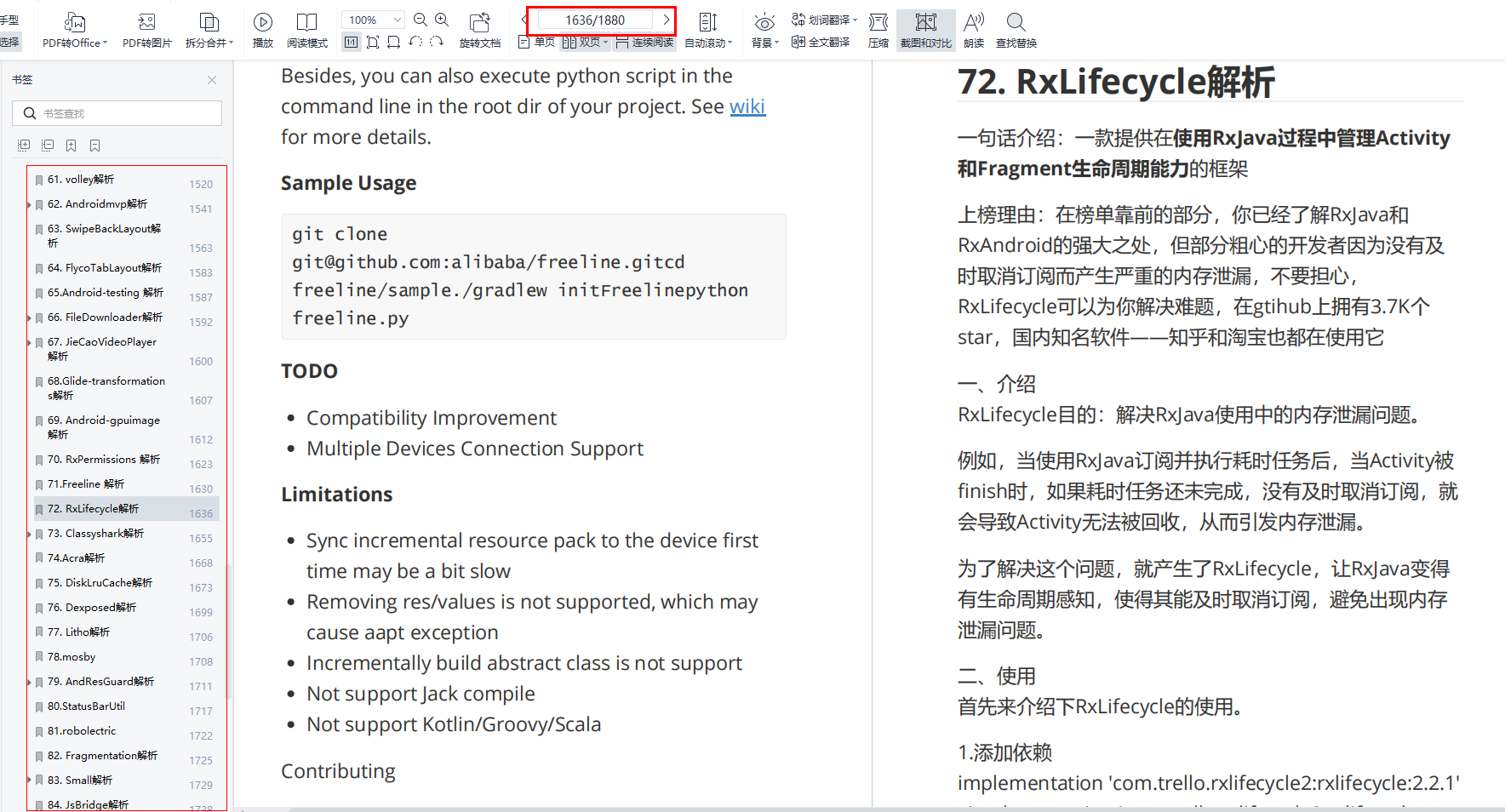Click the fit width icon
This screenshot has height=812, width=1505.
[393, 42]
